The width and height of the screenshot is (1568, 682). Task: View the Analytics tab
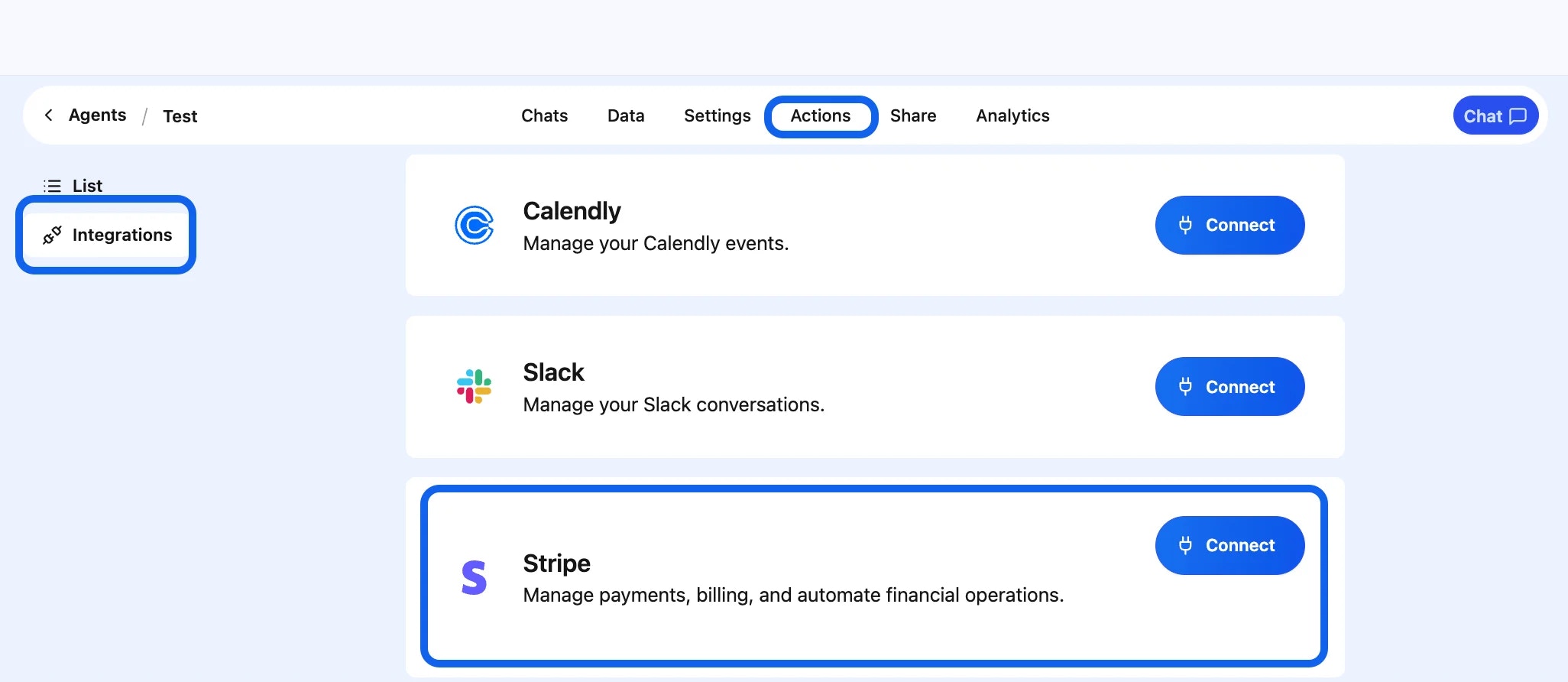click(x=1012, y=115)
